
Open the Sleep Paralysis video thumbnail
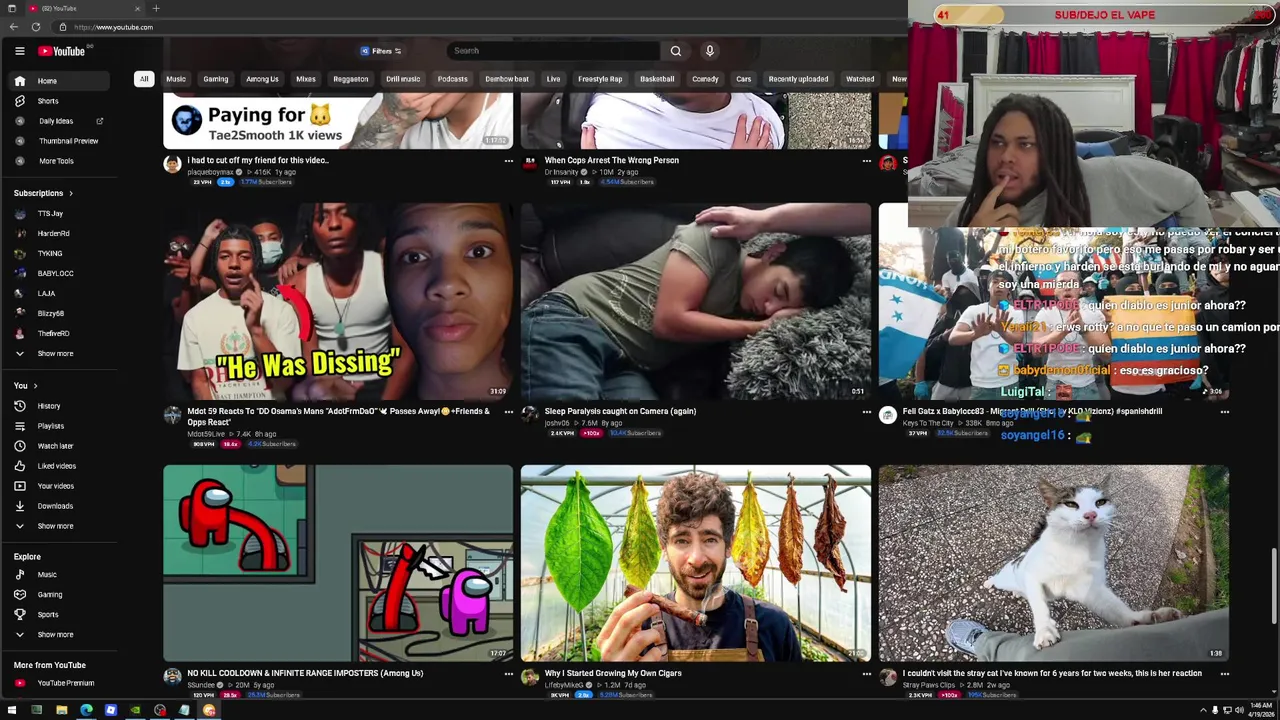coord(695,301)
